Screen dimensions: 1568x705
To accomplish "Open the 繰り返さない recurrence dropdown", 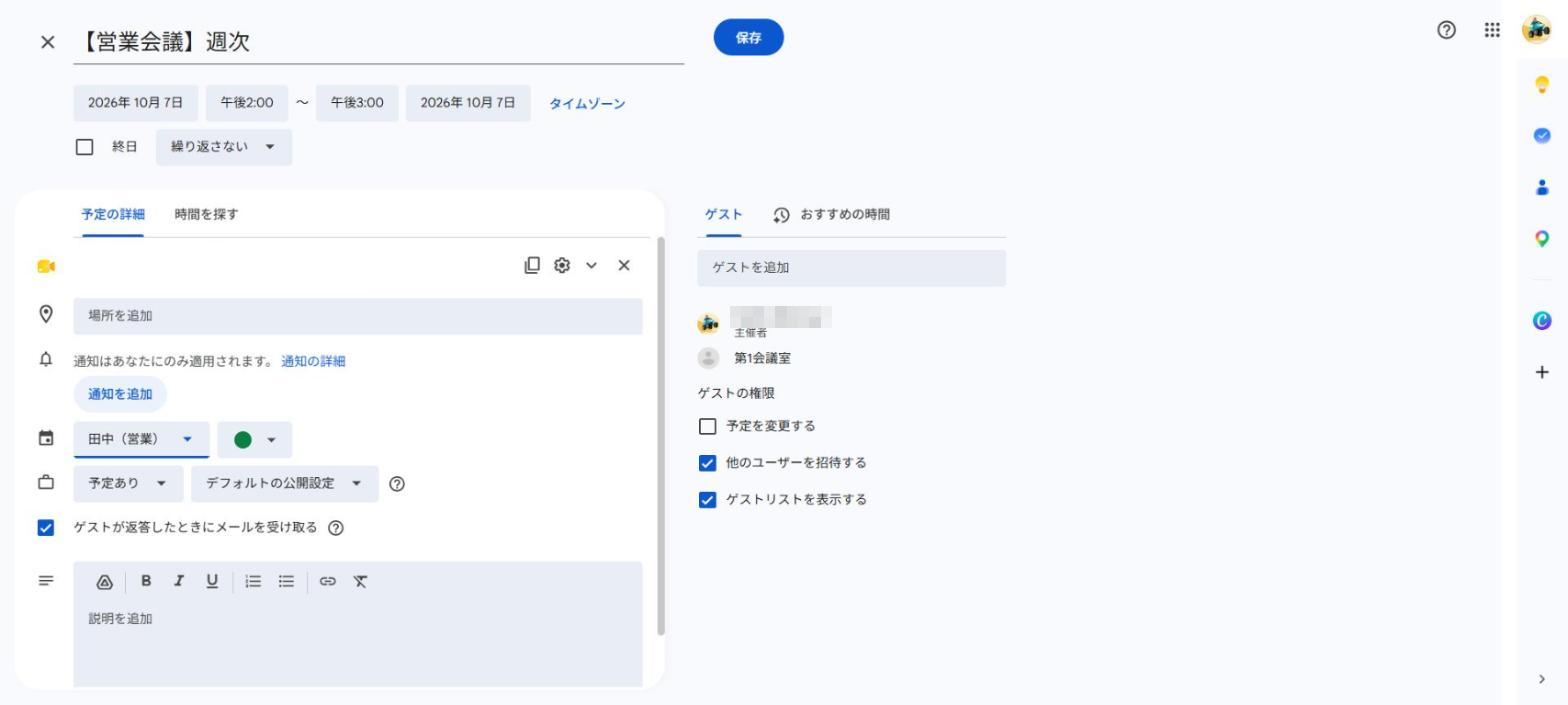I will click(x=224, y=147).
